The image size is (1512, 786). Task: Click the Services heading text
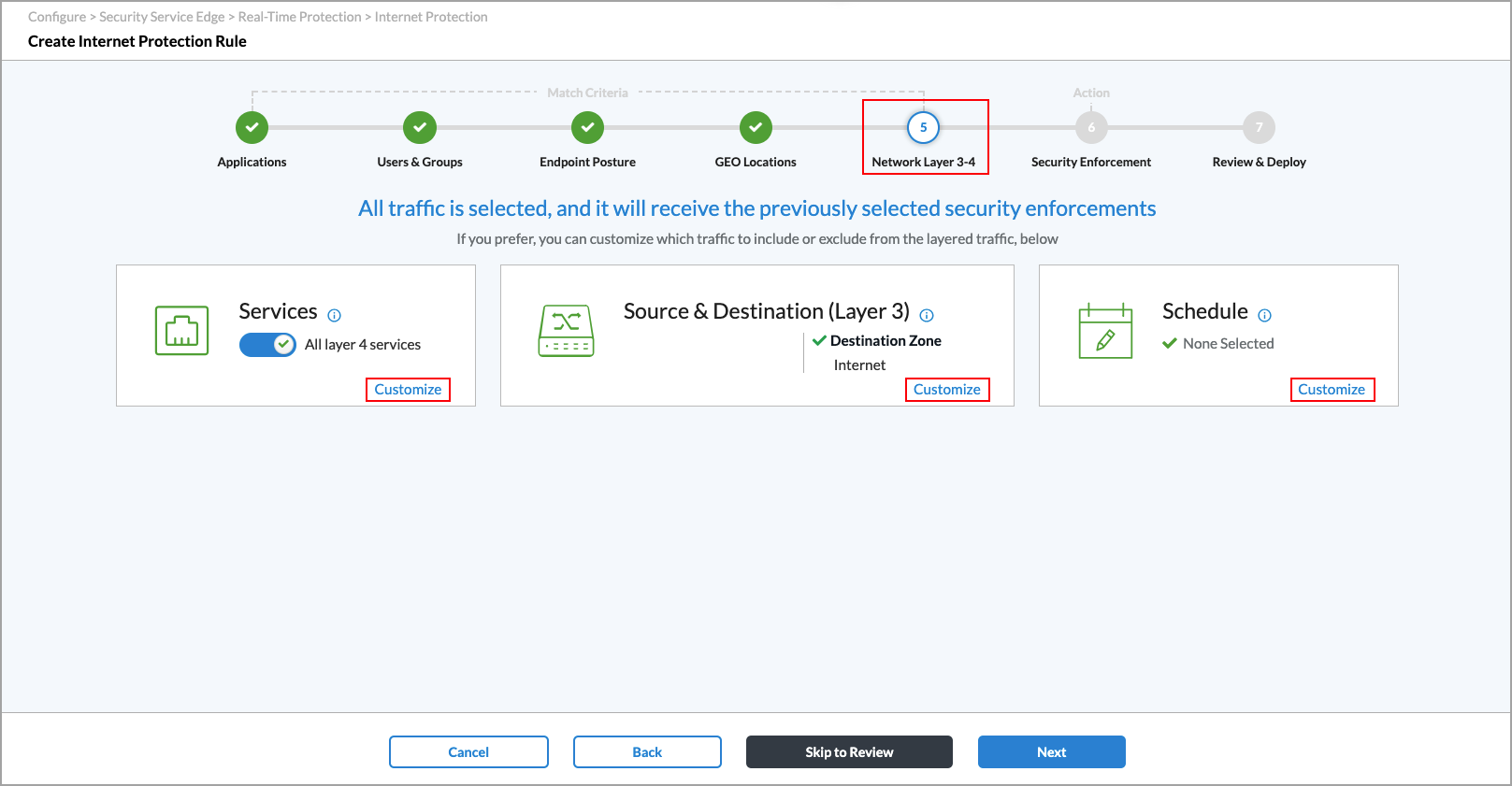278,311
